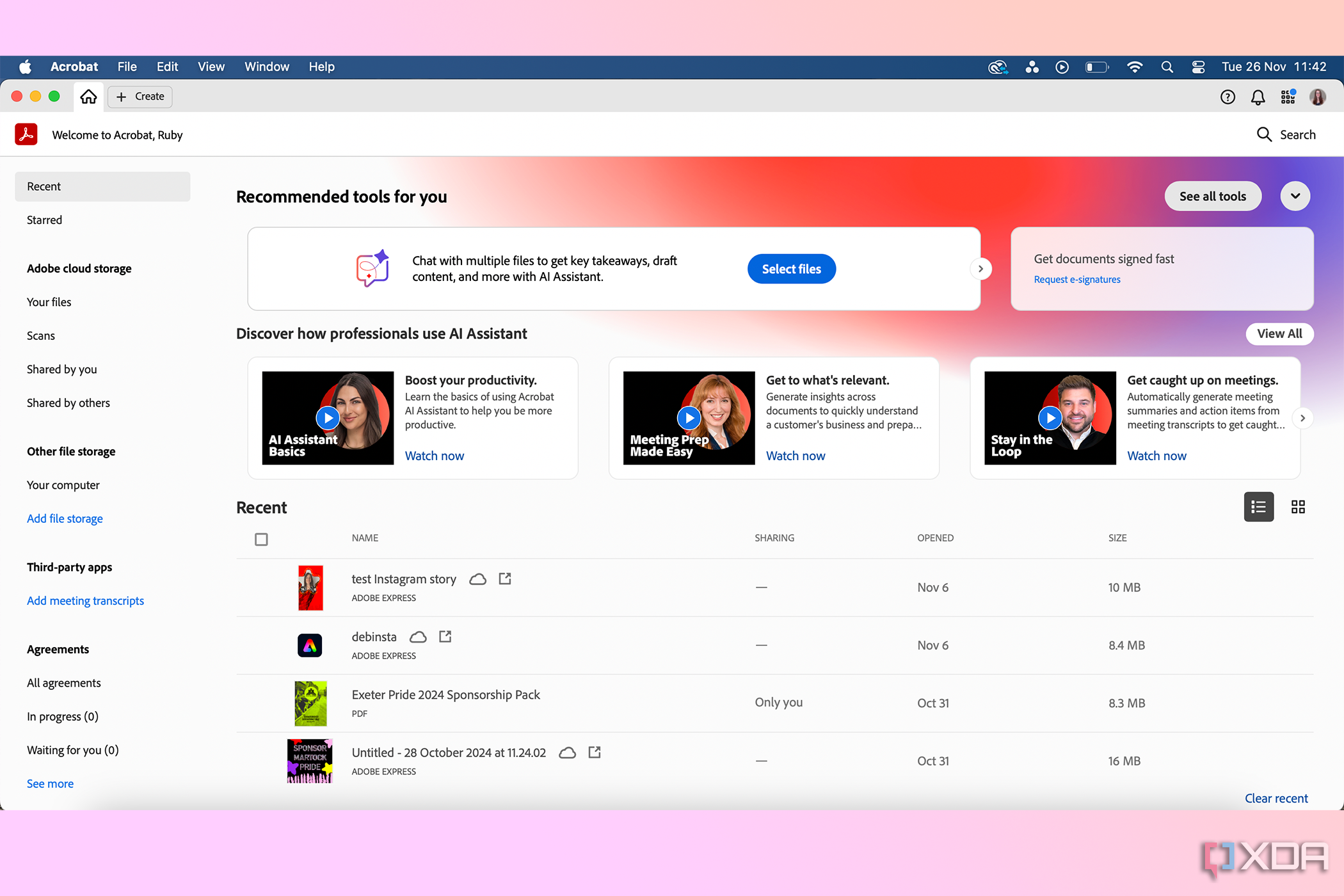Click cloud icon beside debinsta
Screen dimensions: 1344x896
[x=418, y=637]
